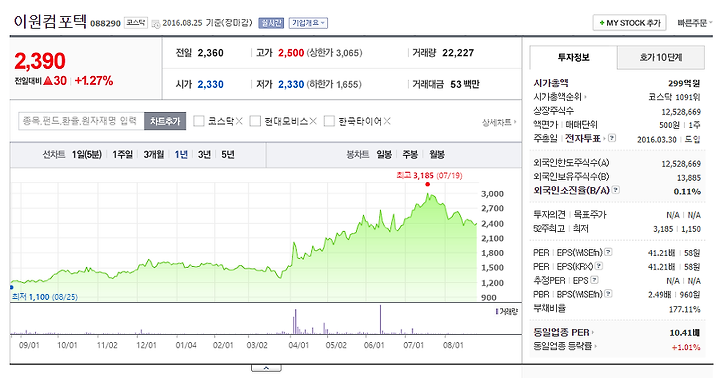Open the 상세차트 link
The width and height of the screenshot is (720, 378).
click(499, 122)
